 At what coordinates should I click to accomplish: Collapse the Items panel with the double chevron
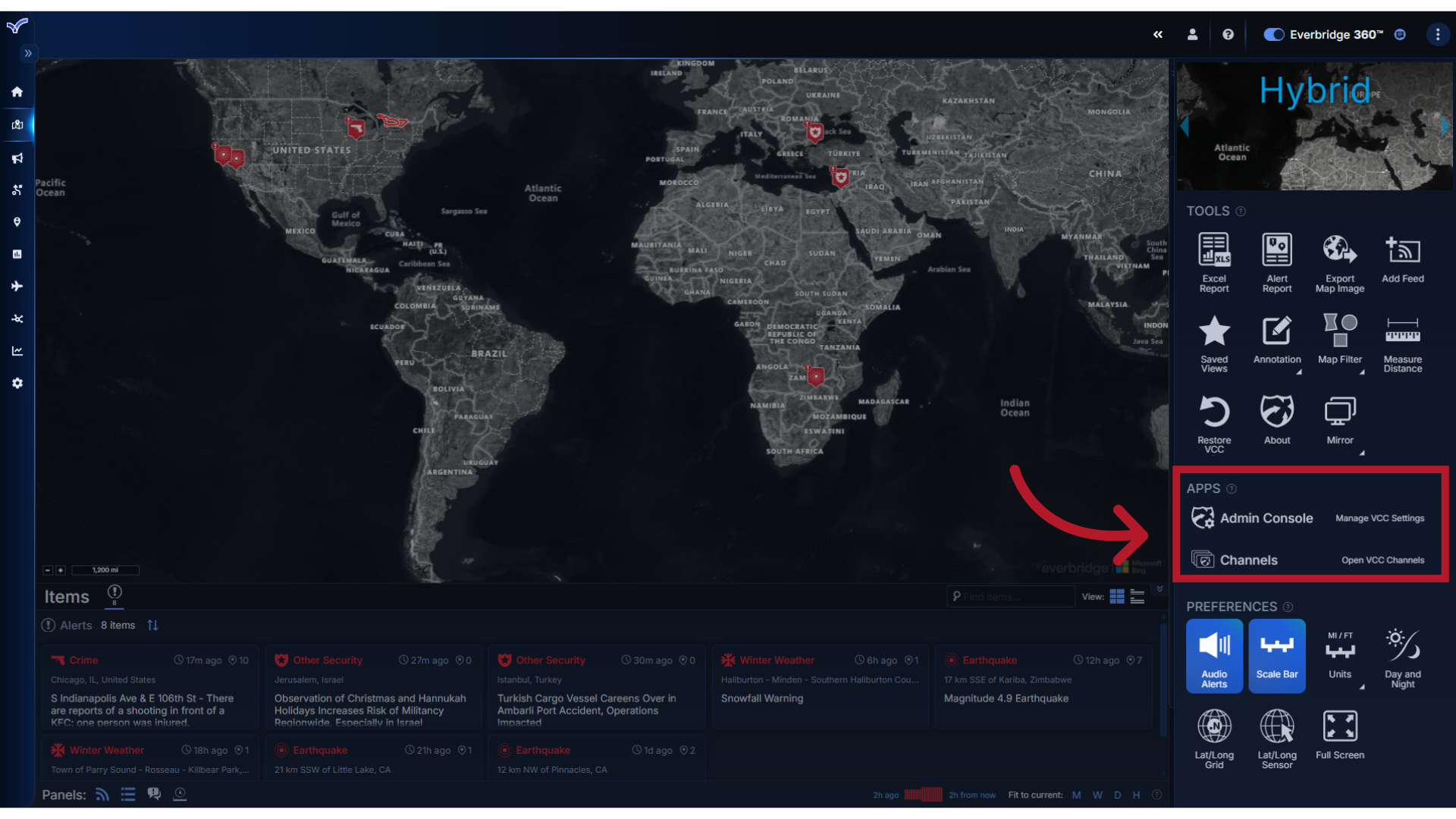pos(1159,588)
